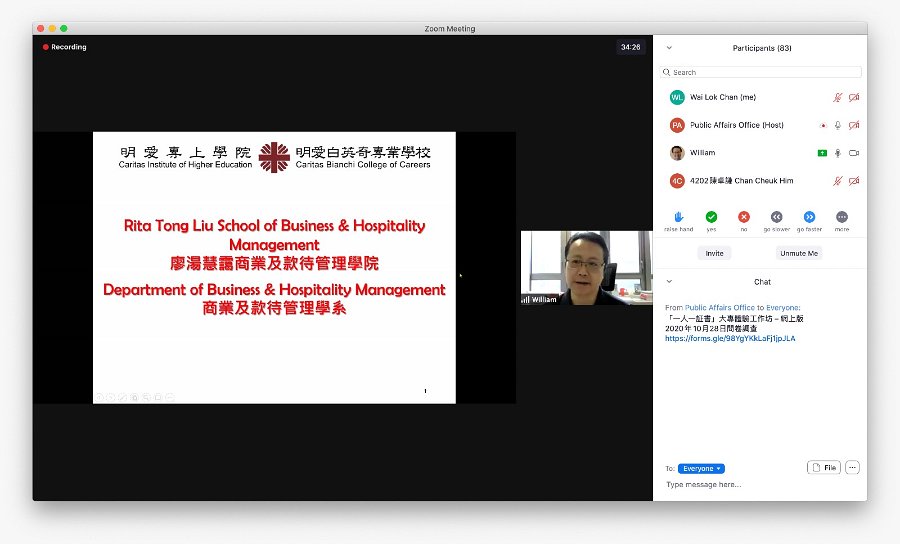Screen dimensions: 900x544
Task: Open the Everyone recipient dropdown
Action: pos(701,469)
